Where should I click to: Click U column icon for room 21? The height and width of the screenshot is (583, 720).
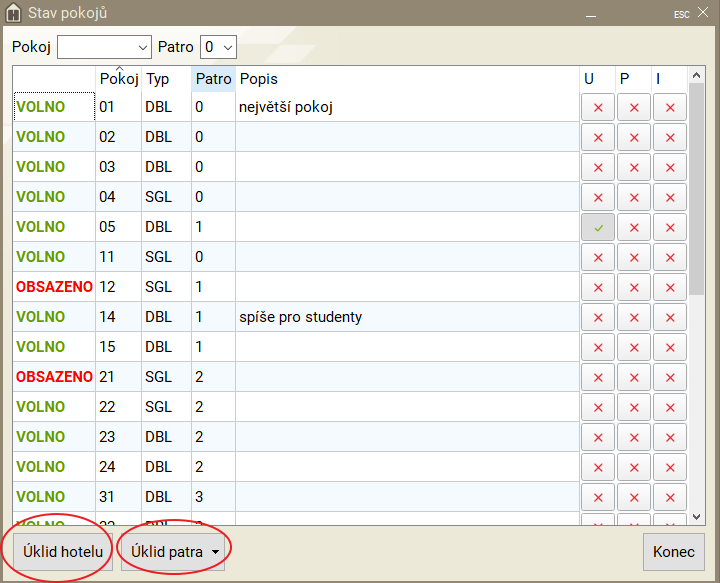pyautogui.click(x=598, y=377)
